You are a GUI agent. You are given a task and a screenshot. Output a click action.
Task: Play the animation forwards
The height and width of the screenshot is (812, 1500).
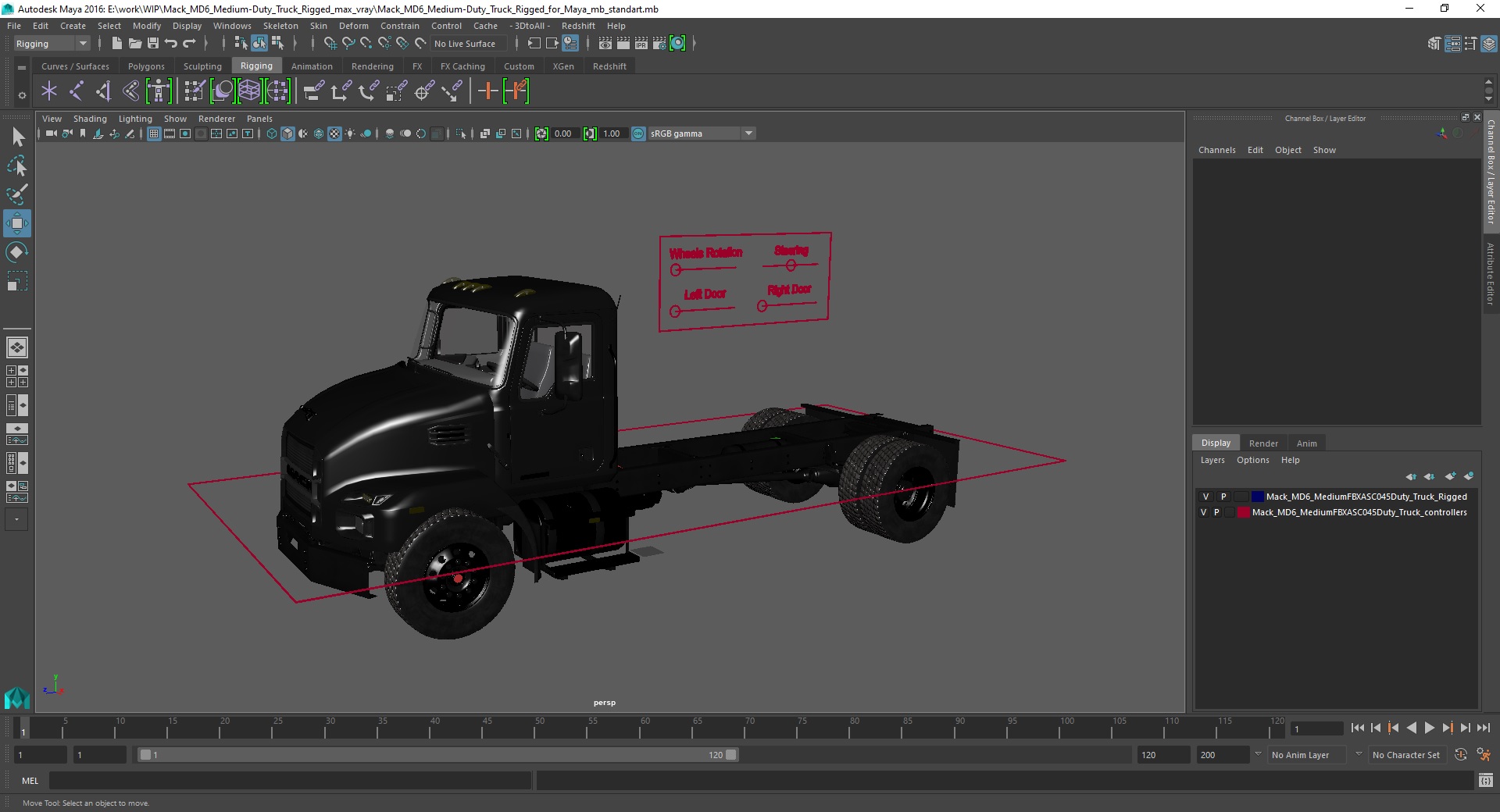point(1429,728)
